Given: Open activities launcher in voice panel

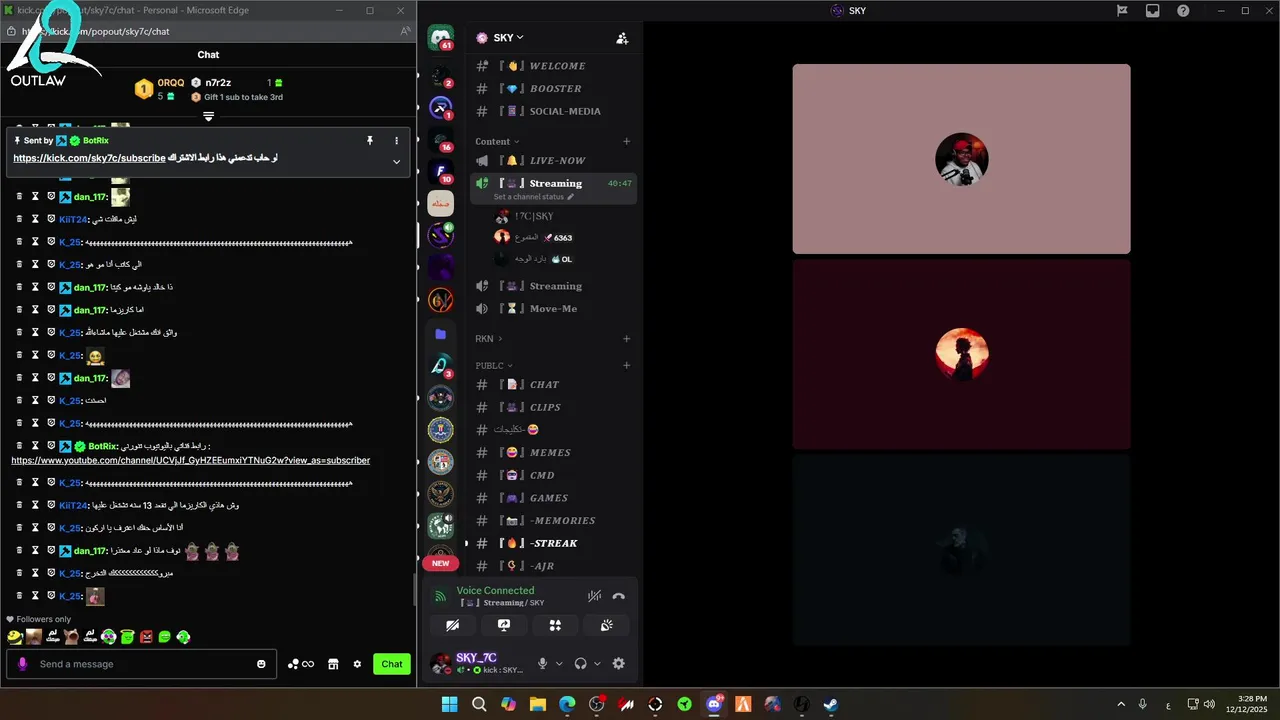Looking at the screenshot, I should point(555,625).
